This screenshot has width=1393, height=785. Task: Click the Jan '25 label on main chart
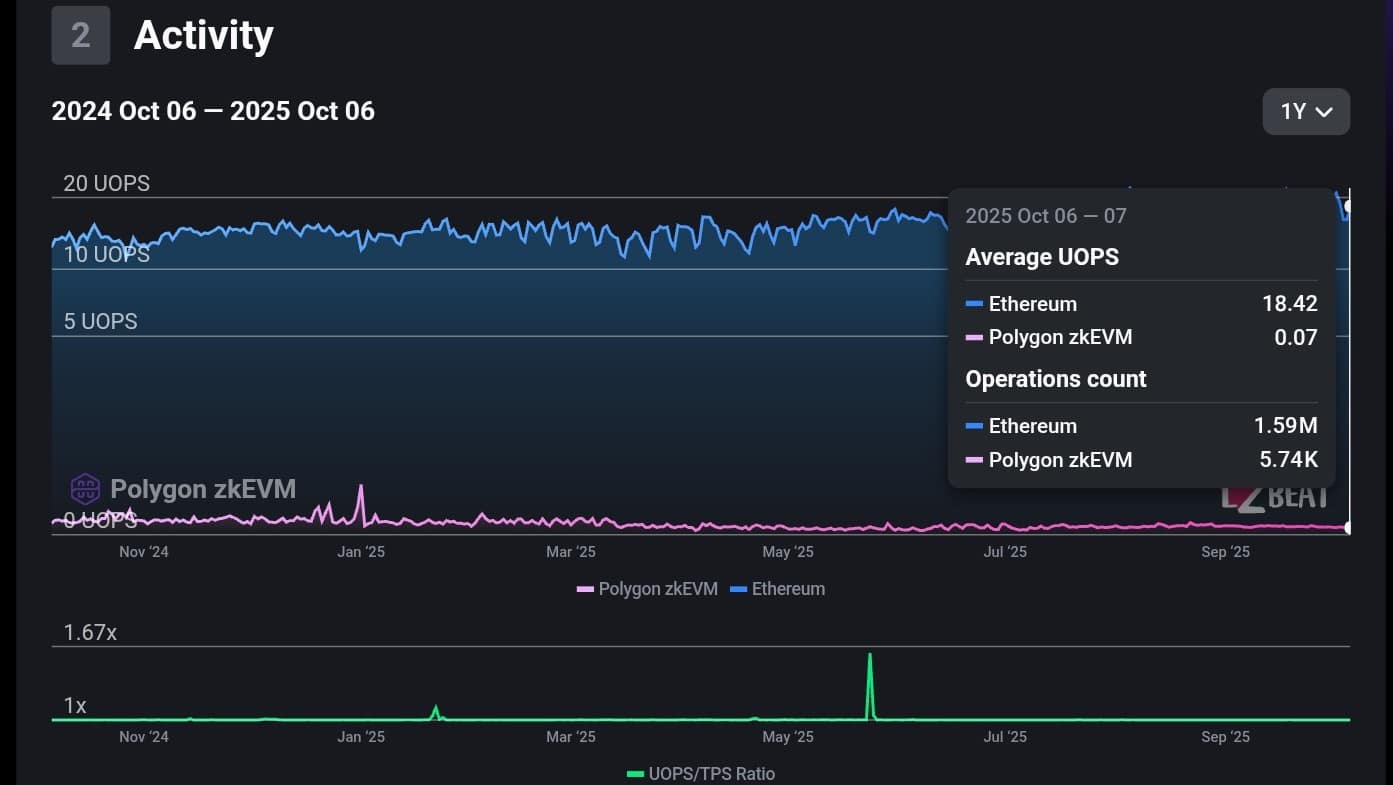[x=361, y=552]
